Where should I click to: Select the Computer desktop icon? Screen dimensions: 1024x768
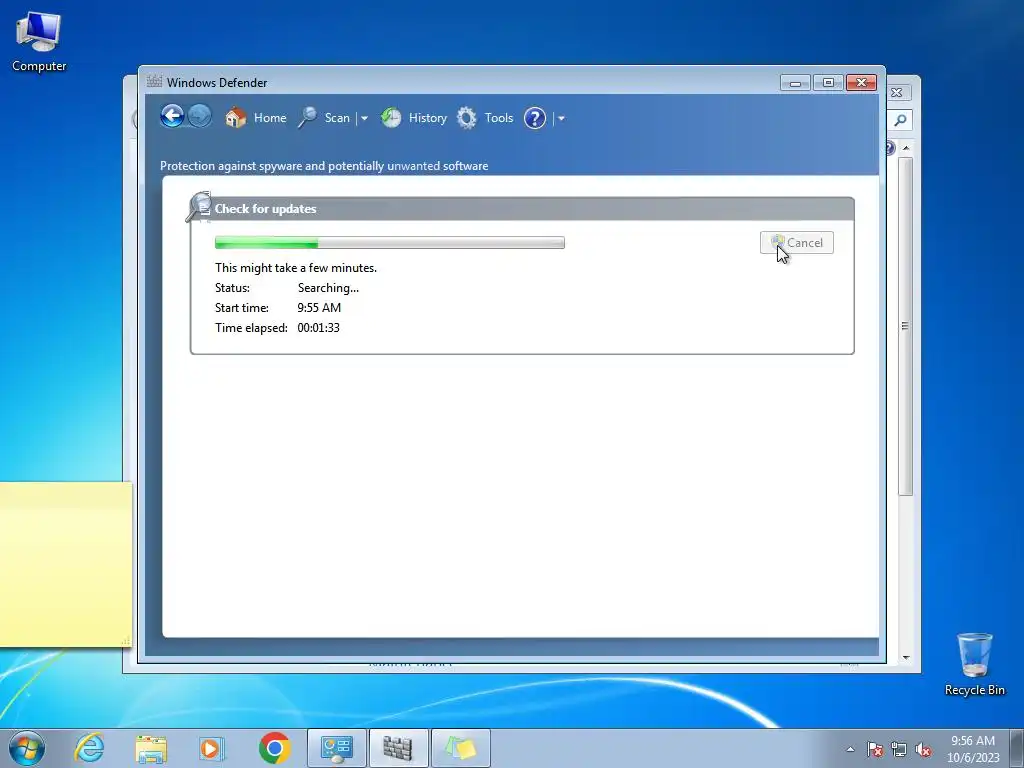(39, 42)
